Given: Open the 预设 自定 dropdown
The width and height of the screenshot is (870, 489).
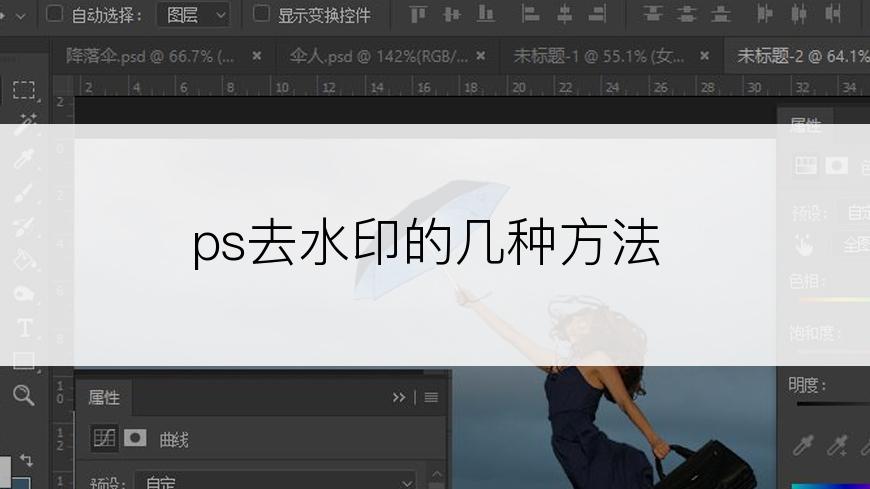Looking at the screenshot, I should [x=275, y=482].
